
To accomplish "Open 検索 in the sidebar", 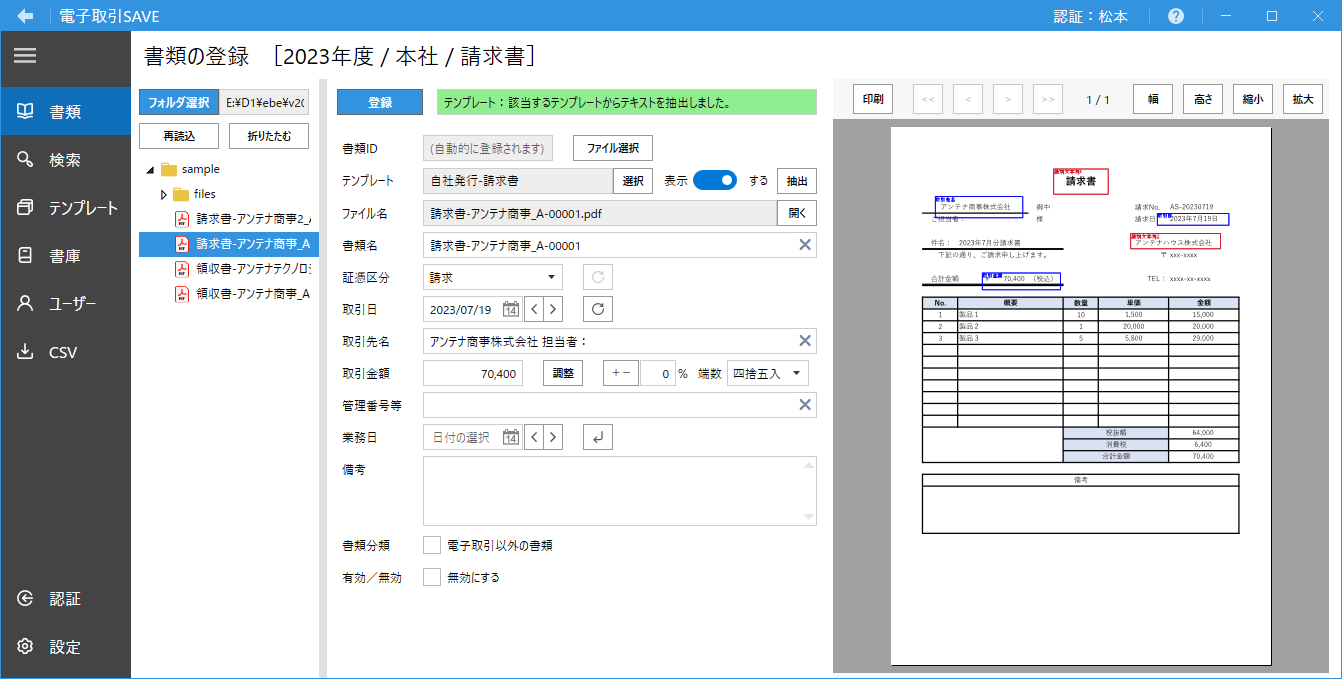I will 65,160.
